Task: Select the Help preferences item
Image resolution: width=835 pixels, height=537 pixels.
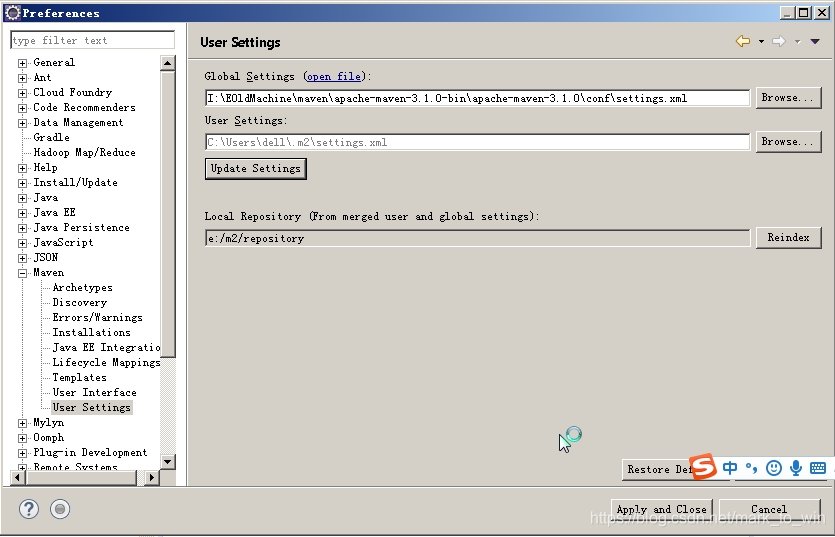Action: 45,167
